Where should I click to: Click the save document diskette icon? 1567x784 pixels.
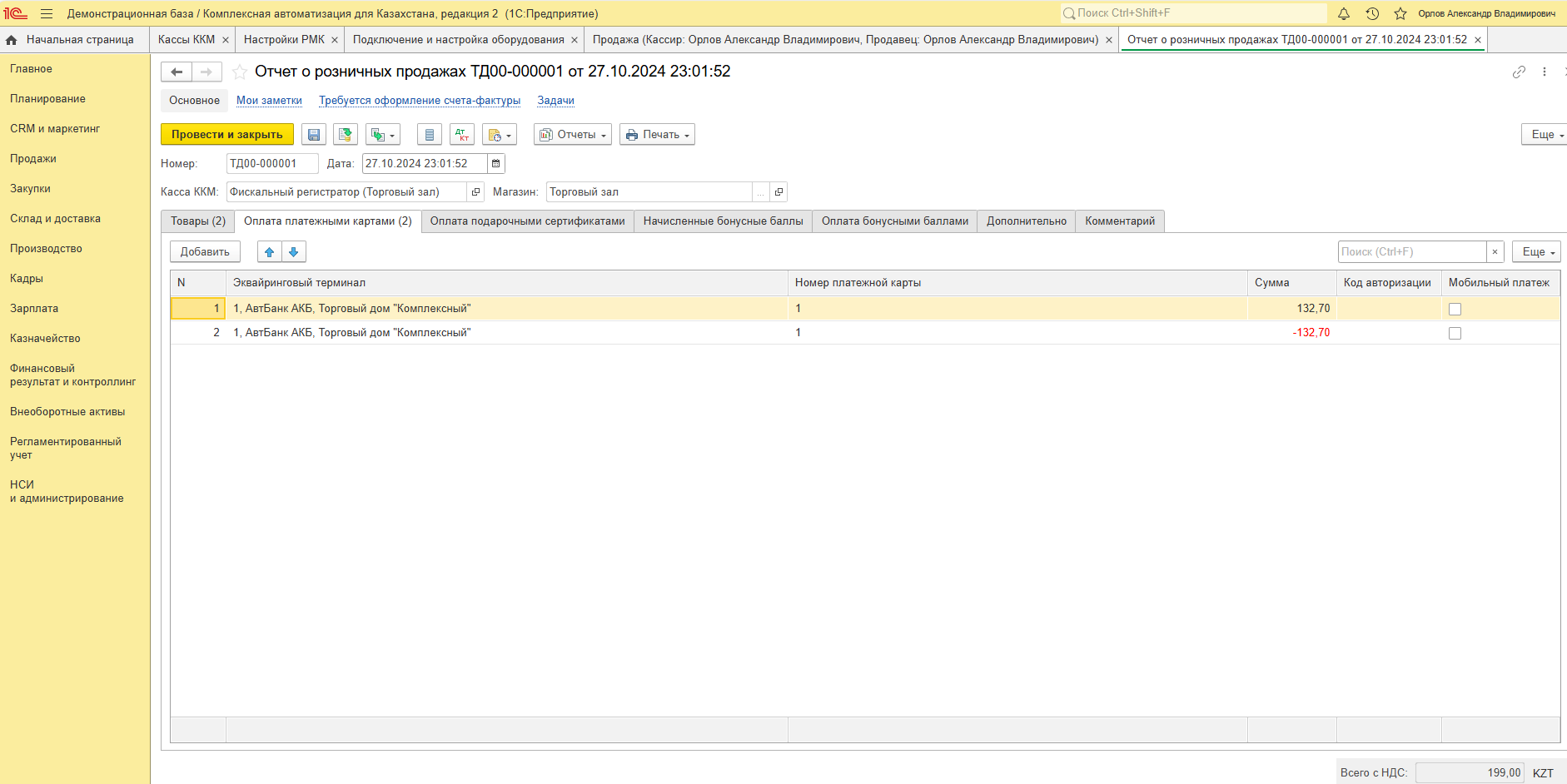(314, 135)
